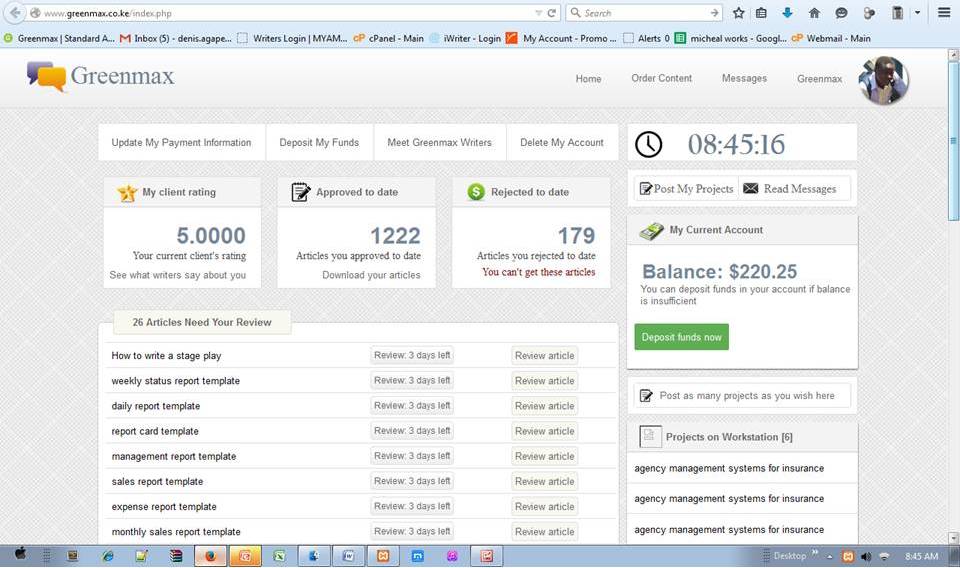This screenshot has height=568, width=960.
Task: Click the pencil icon beside Post My Projects
Action: click(x=646, y=189)
